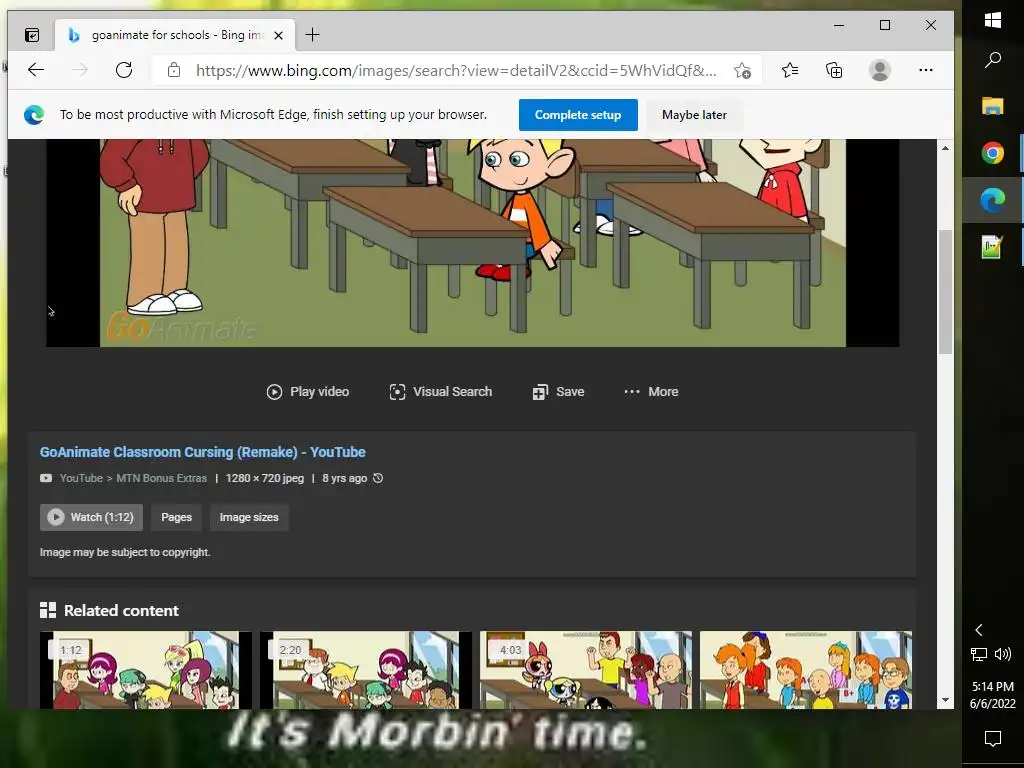Open the Windows Start menu
Viewport: 1024px width, 768px height.
993,20
